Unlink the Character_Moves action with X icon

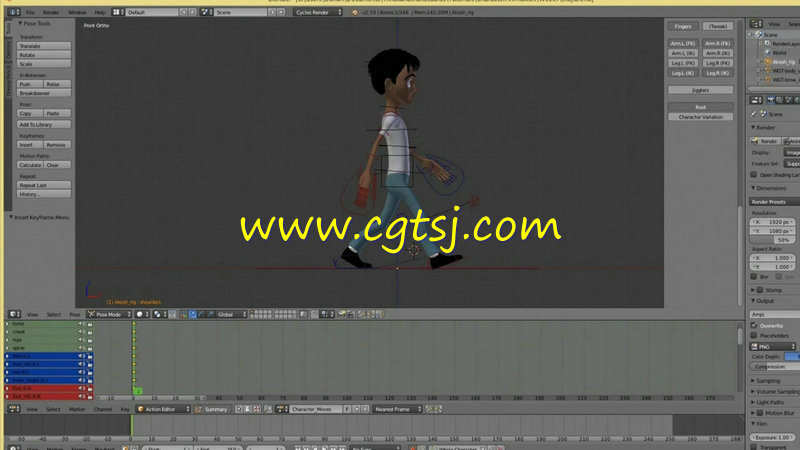[365, 409]
